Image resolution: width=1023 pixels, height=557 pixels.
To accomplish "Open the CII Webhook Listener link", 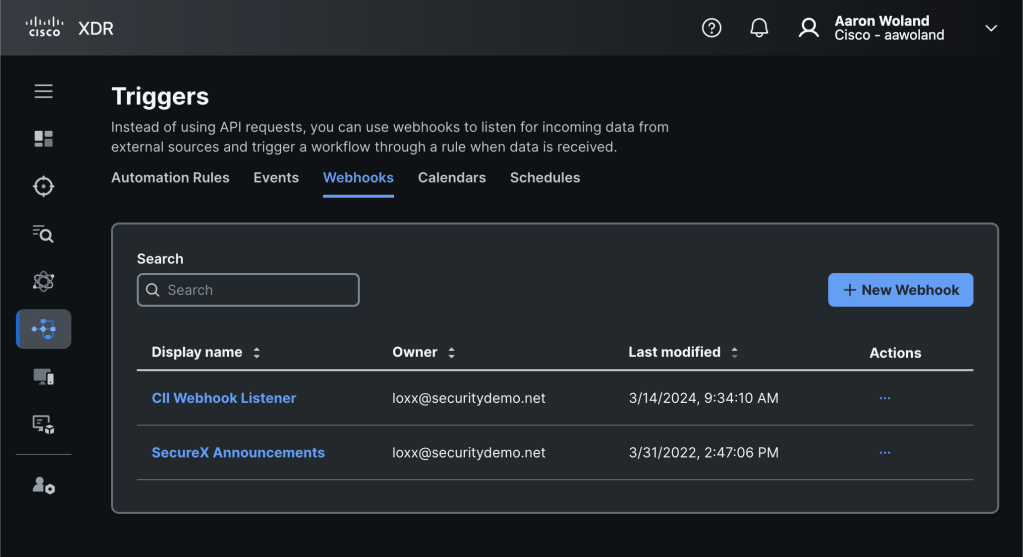I will [x=224, y=398].
